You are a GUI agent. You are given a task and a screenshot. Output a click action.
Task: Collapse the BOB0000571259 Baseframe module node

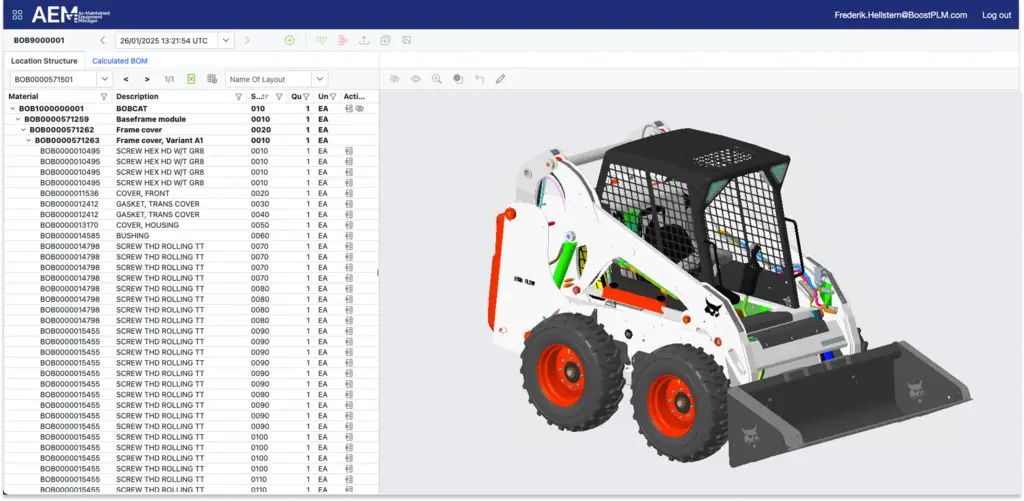point(17,119)
